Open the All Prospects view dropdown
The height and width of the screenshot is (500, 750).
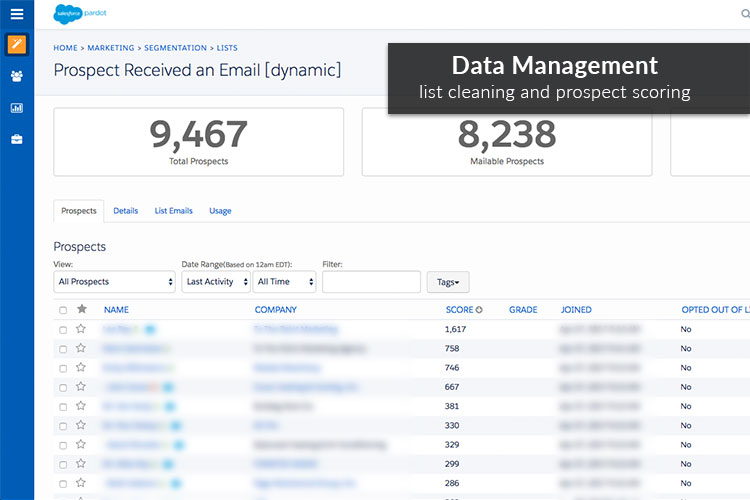pyautogui.click(x=114, y=282)
